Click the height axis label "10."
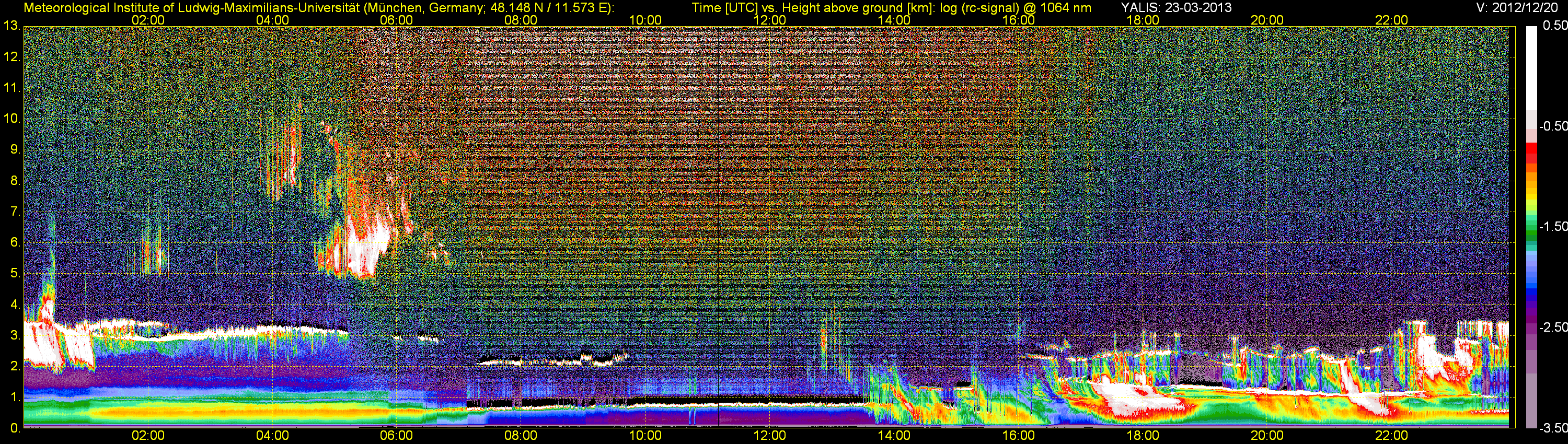The height and width of the screenshot is (444, 1568). [x=12, y=119]
